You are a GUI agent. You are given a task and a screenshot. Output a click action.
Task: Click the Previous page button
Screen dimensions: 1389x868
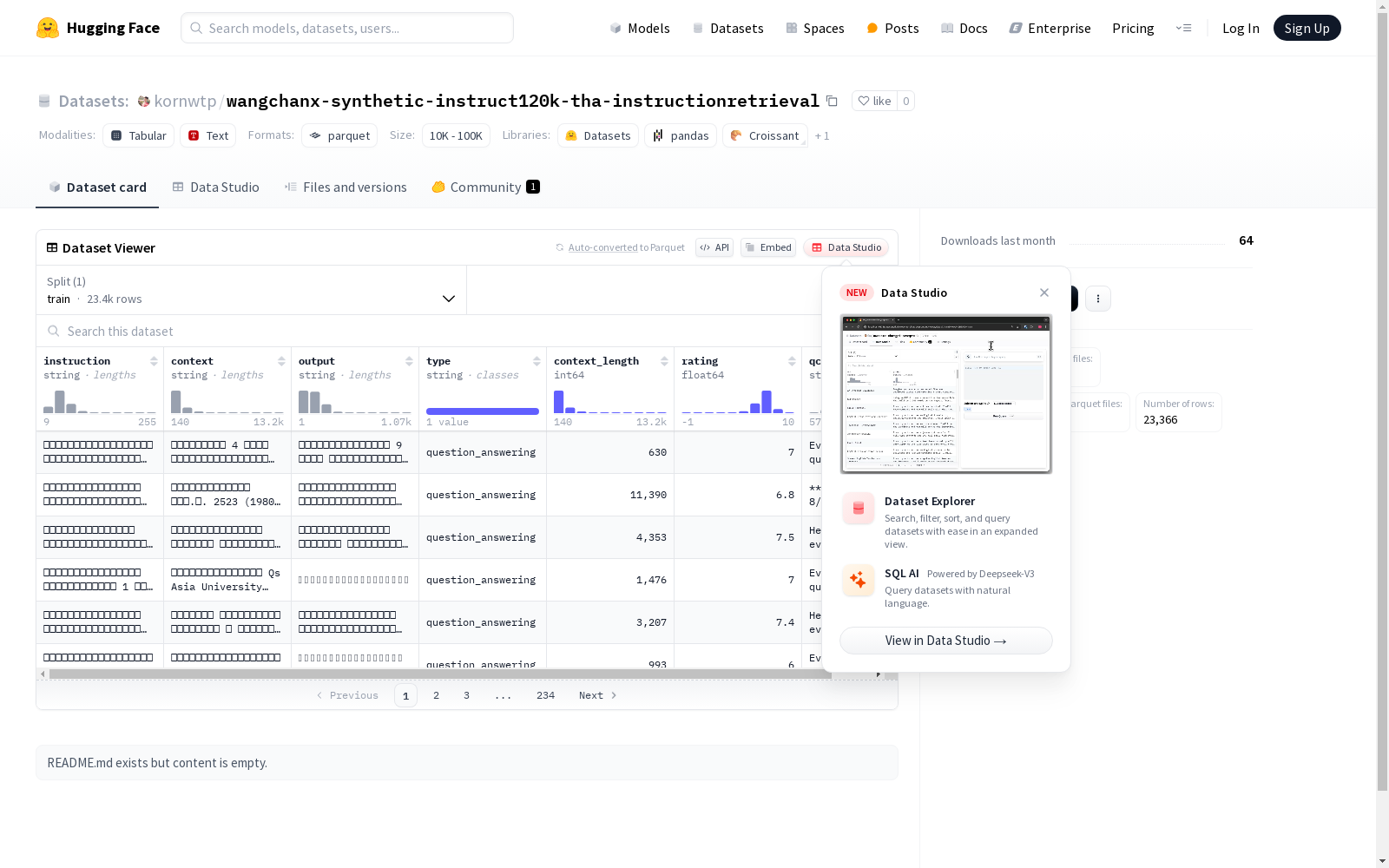point(347,695)
